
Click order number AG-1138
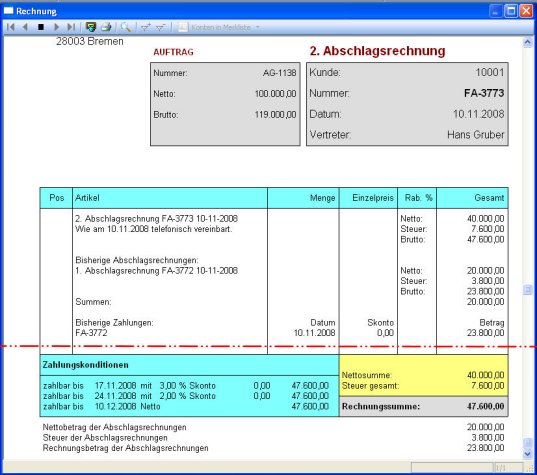coord(279,73)
